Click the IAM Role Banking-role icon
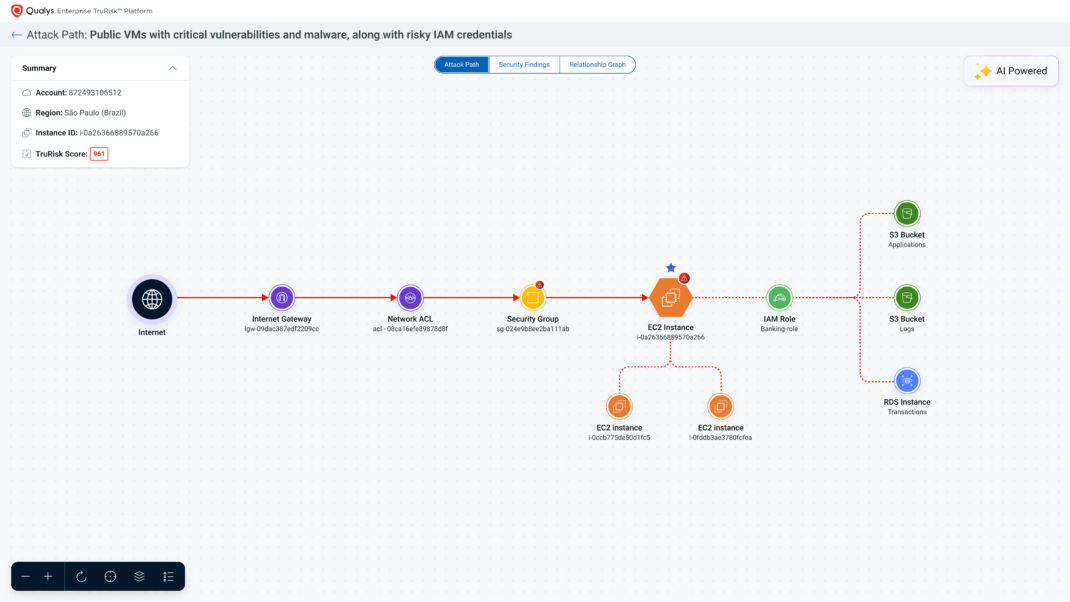Image resolution: width=1070 pixels, height=602 pixels. [x=780, y=296]
